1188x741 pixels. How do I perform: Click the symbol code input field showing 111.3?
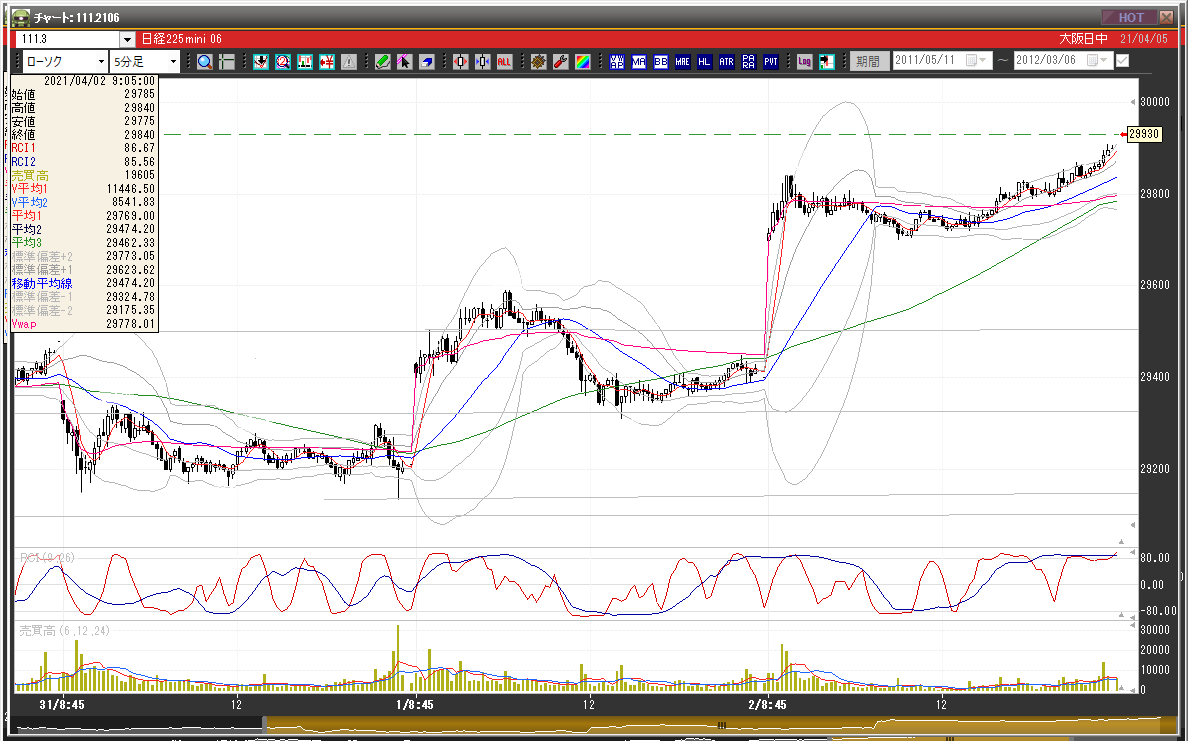pyautogui.click(x=68, y=39)
